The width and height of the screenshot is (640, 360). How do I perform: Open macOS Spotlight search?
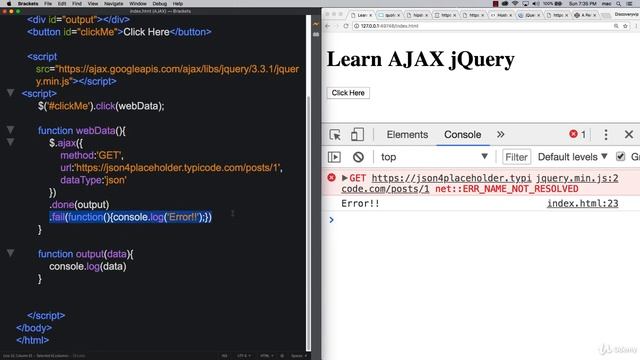click(x=619, y=3)
